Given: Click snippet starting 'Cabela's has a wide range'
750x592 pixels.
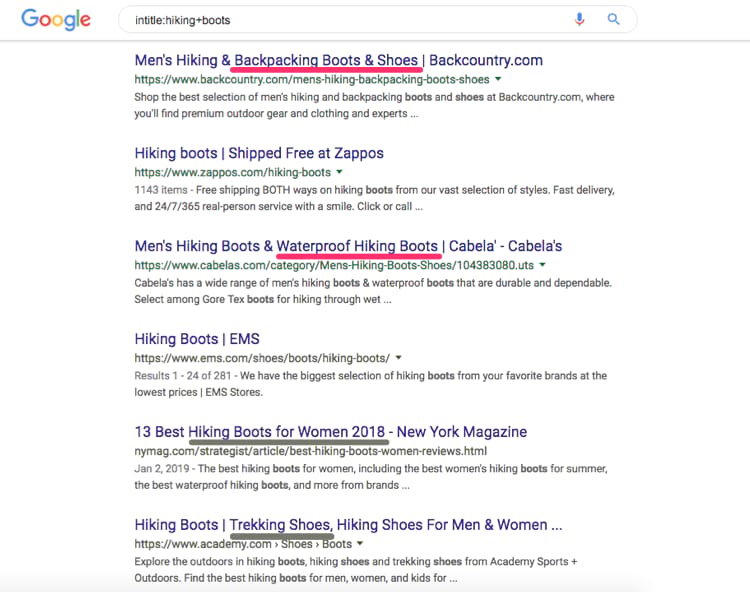Looking at the screenshot, I should [x=373, y=291].
